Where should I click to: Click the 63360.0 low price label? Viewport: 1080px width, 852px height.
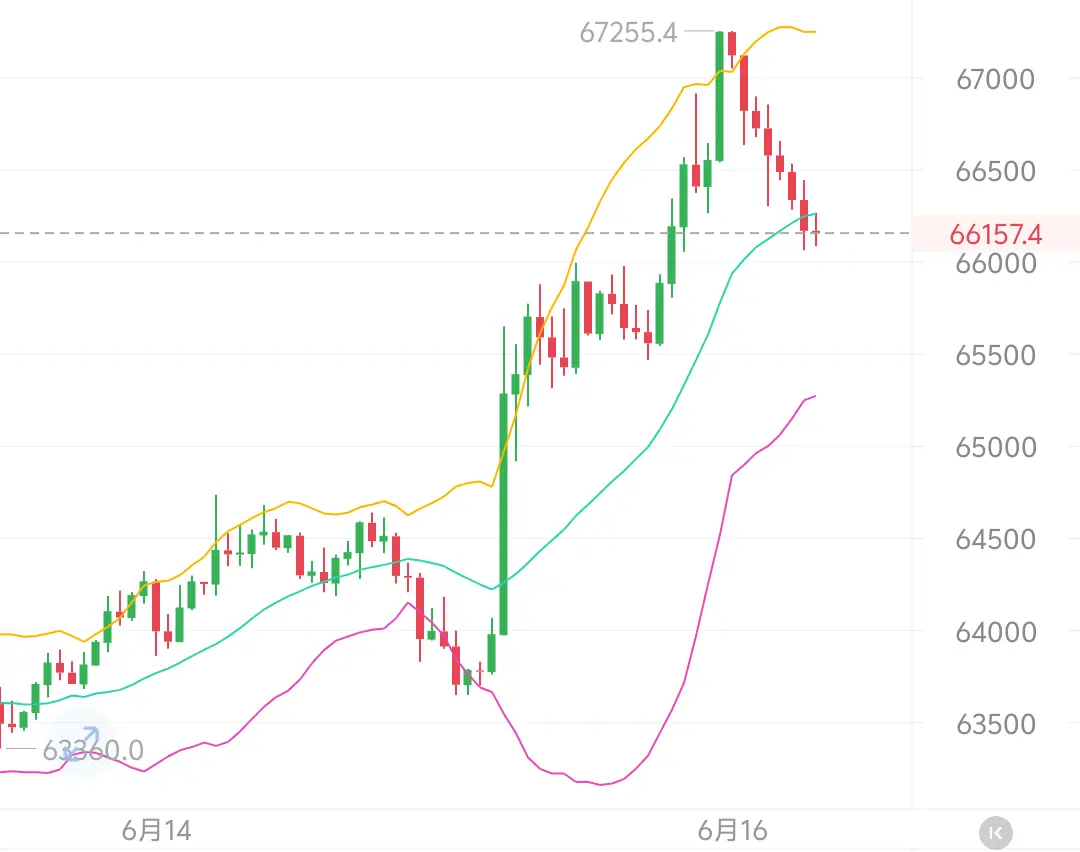point(93,750)
